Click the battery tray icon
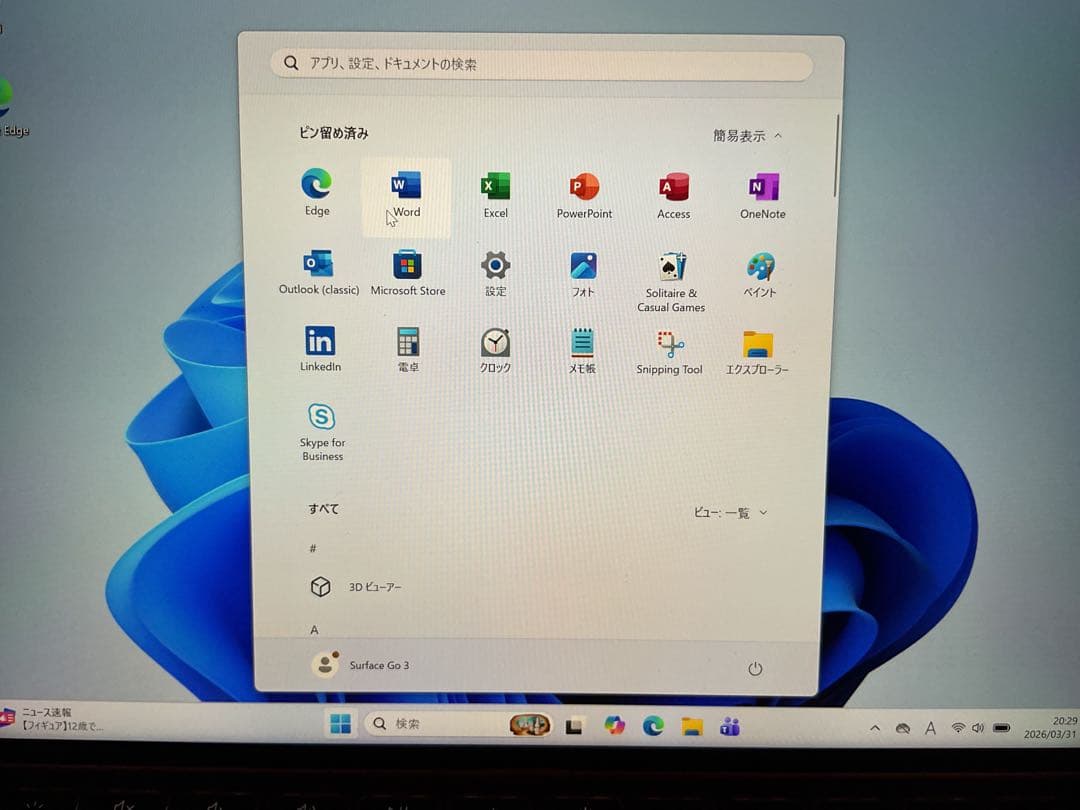 [1001, 729]
